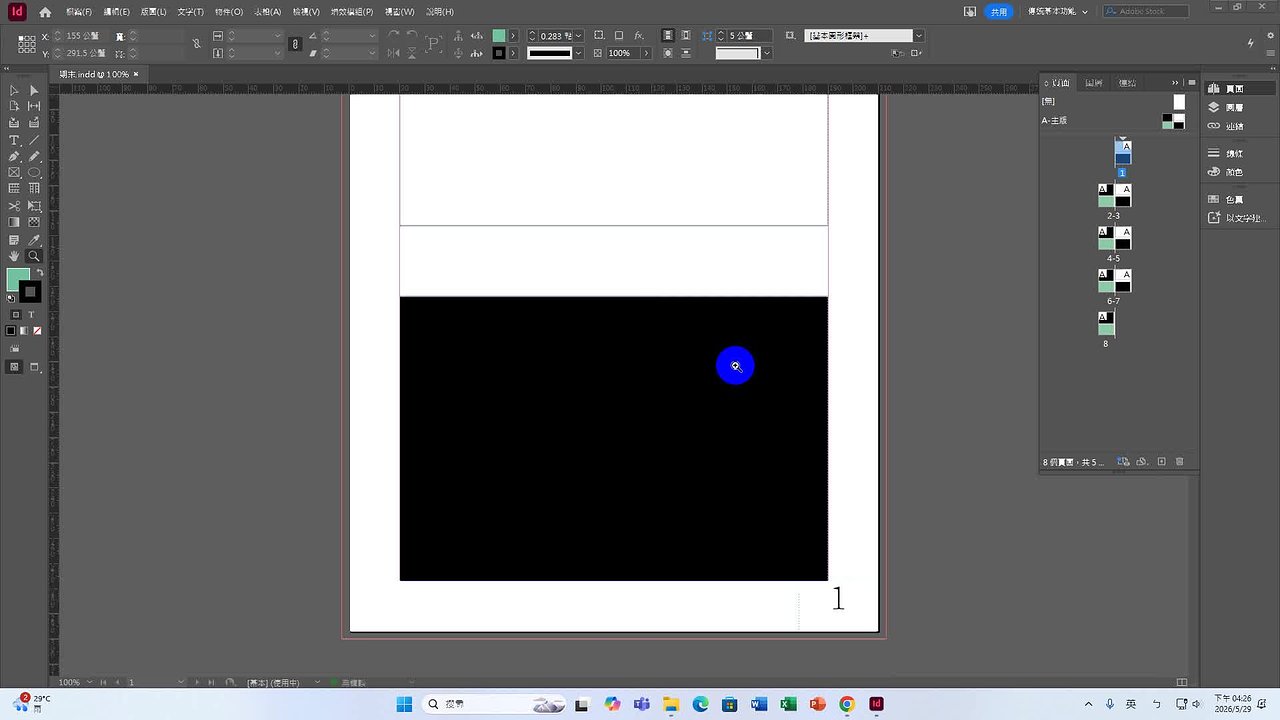The height and width of the screenshot is (720, 1280).
Task: Select the Gap tool
Action: [x=34, y=106]
